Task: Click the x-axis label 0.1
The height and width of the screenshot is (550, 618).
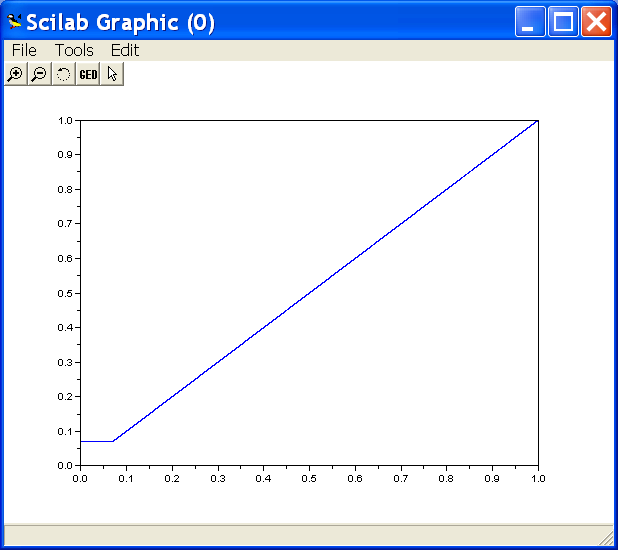Action: pos(126,479)
